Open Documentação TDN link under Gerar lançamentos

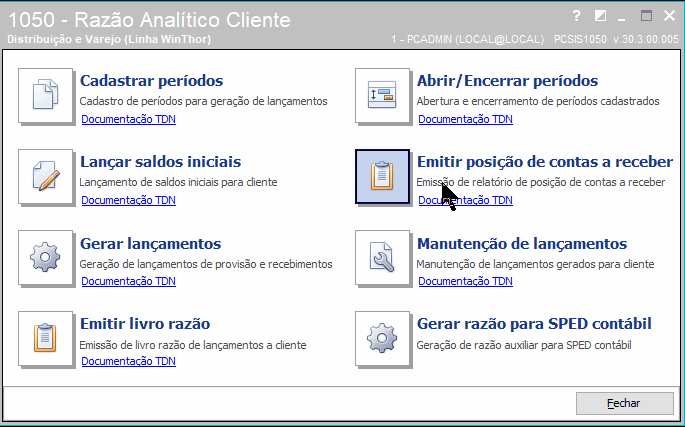128,281
